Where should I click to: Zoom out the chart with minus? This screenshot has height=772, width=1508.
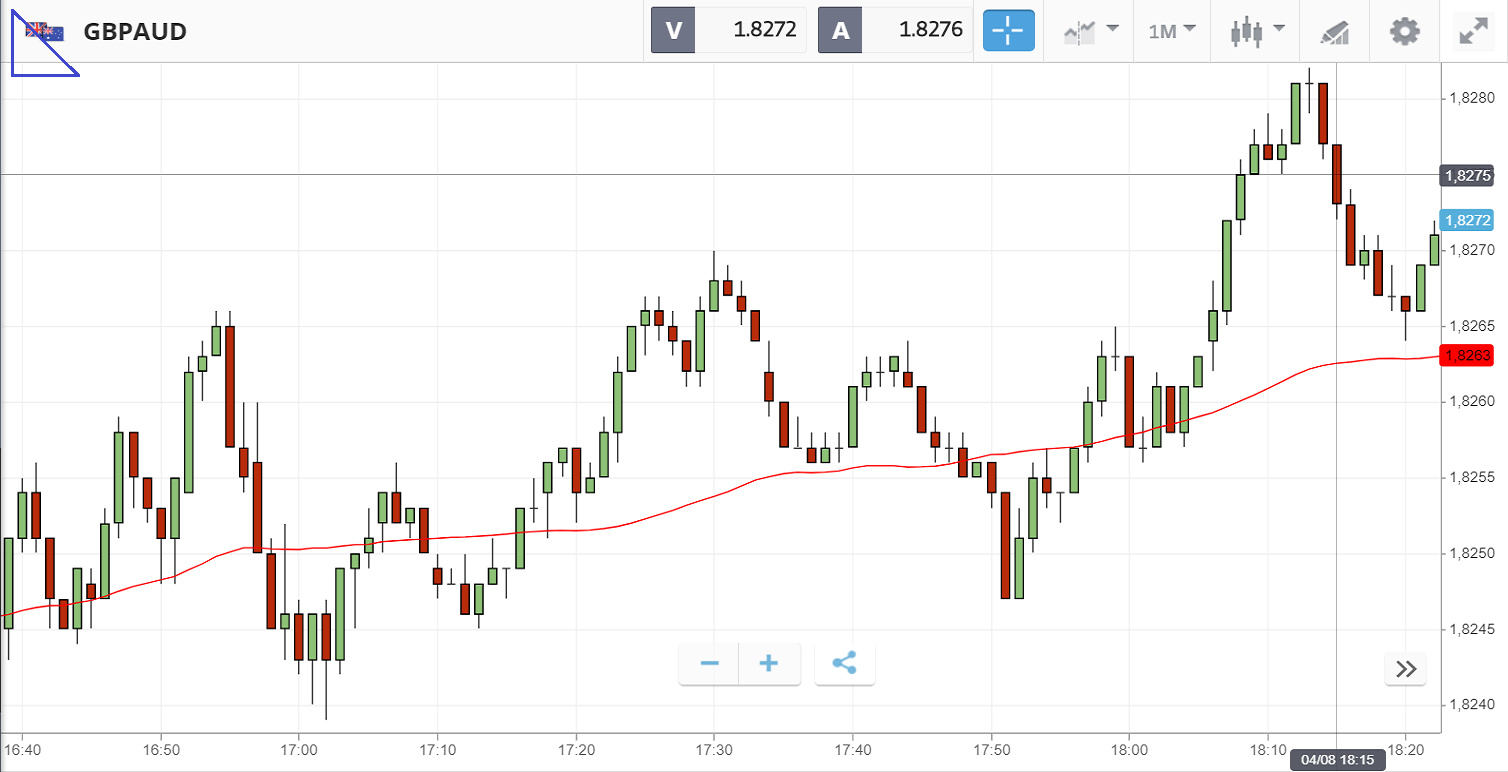pos(710,664)
